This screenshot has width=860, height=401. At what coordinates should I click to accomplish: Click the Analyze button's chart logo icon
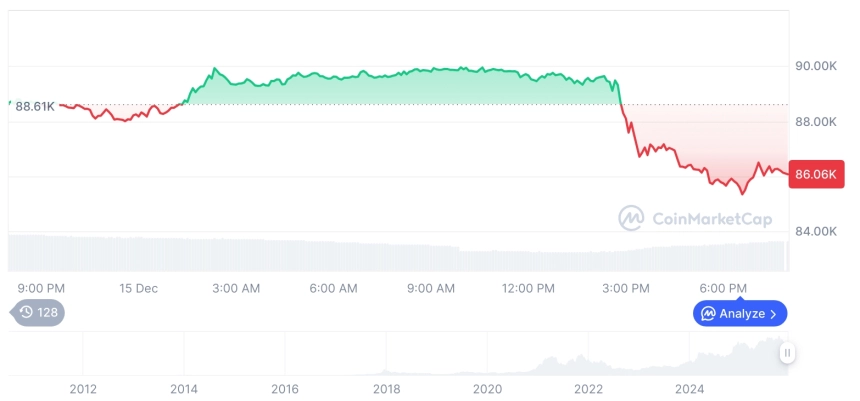708,313
